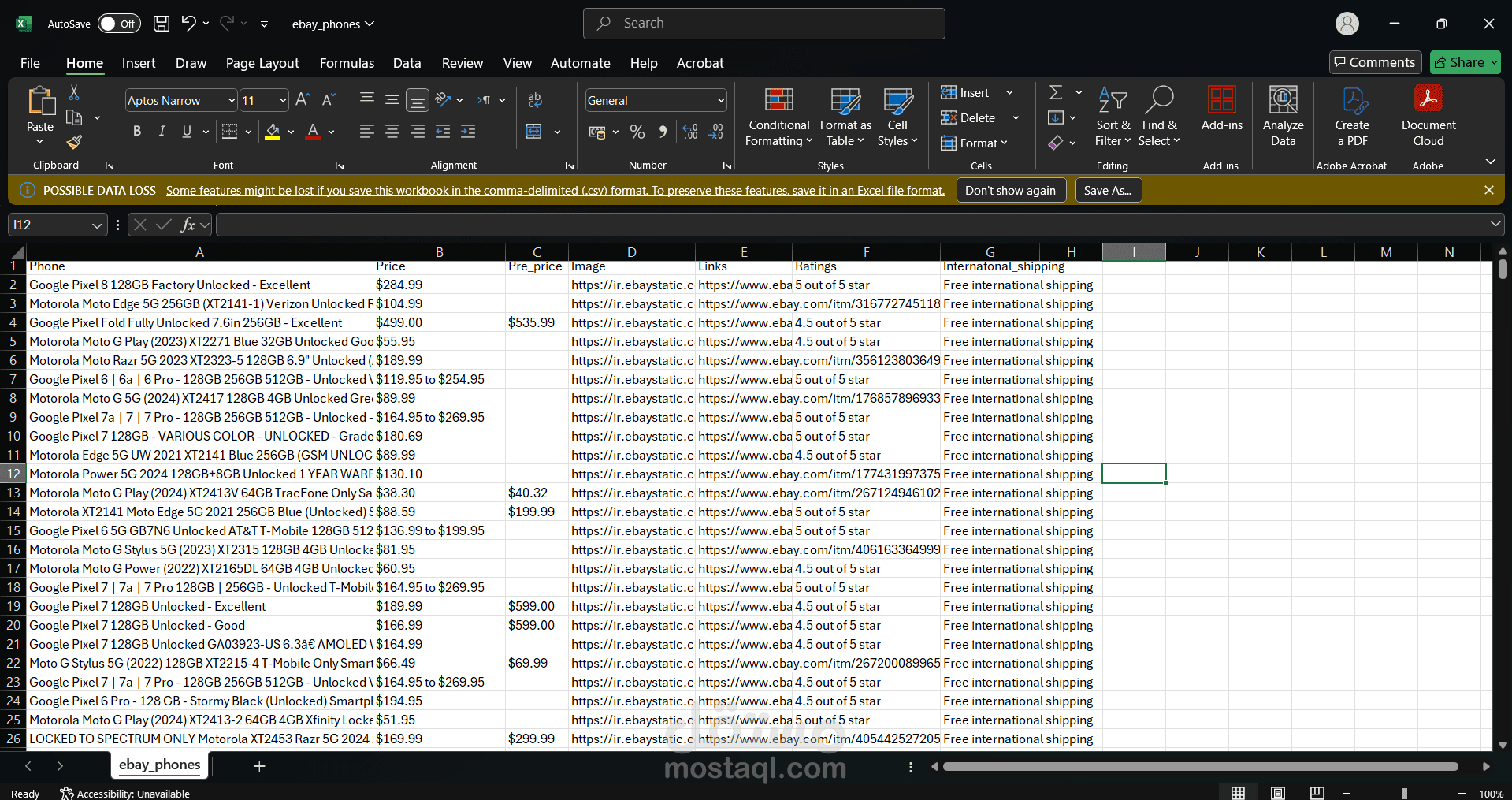Switch to the Page Layout tab
The image size is (1512, 800).
[262, 63]
